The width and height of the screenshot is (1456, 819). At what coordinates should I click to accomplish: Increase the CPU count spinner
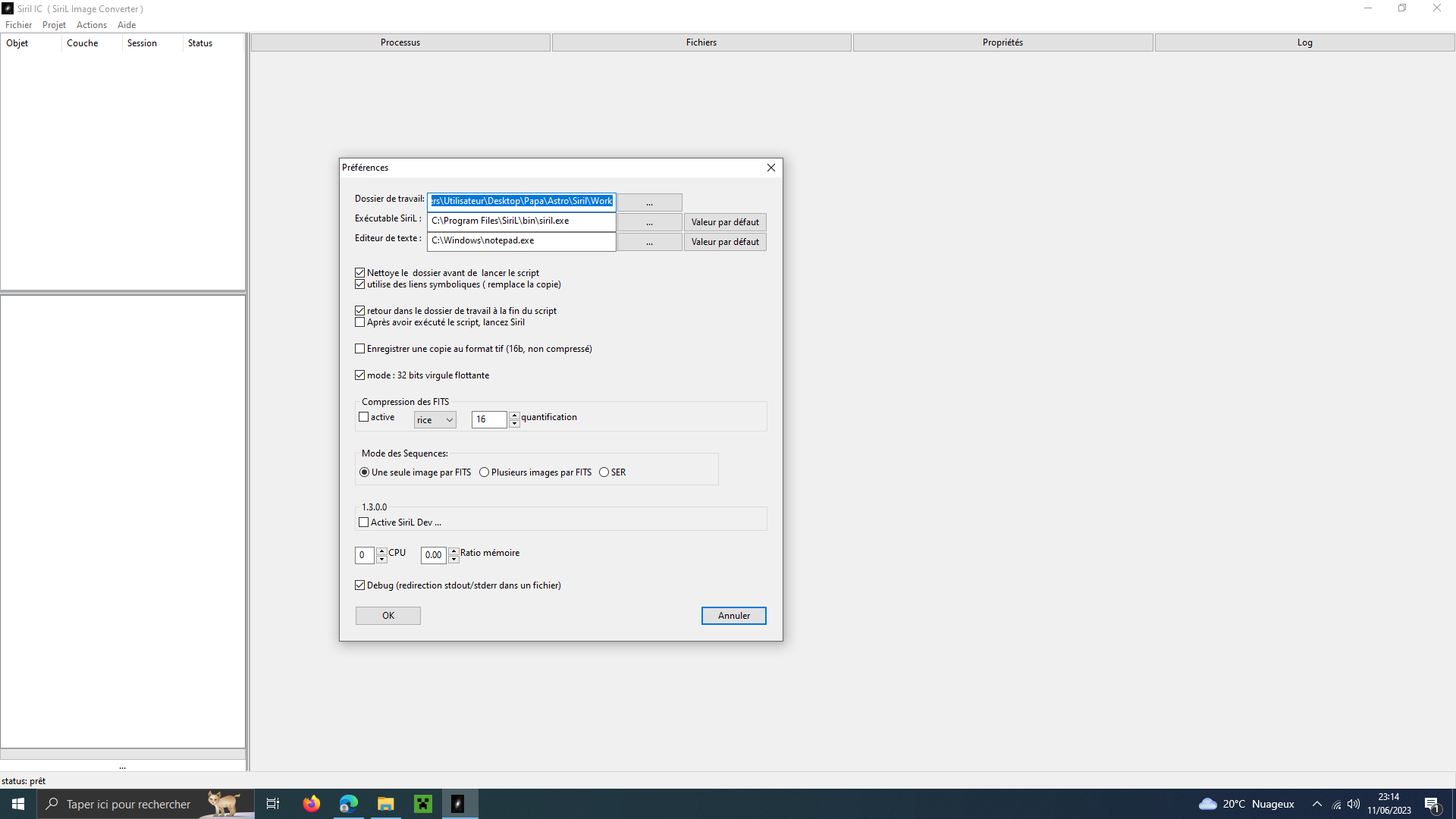point(381,551)
